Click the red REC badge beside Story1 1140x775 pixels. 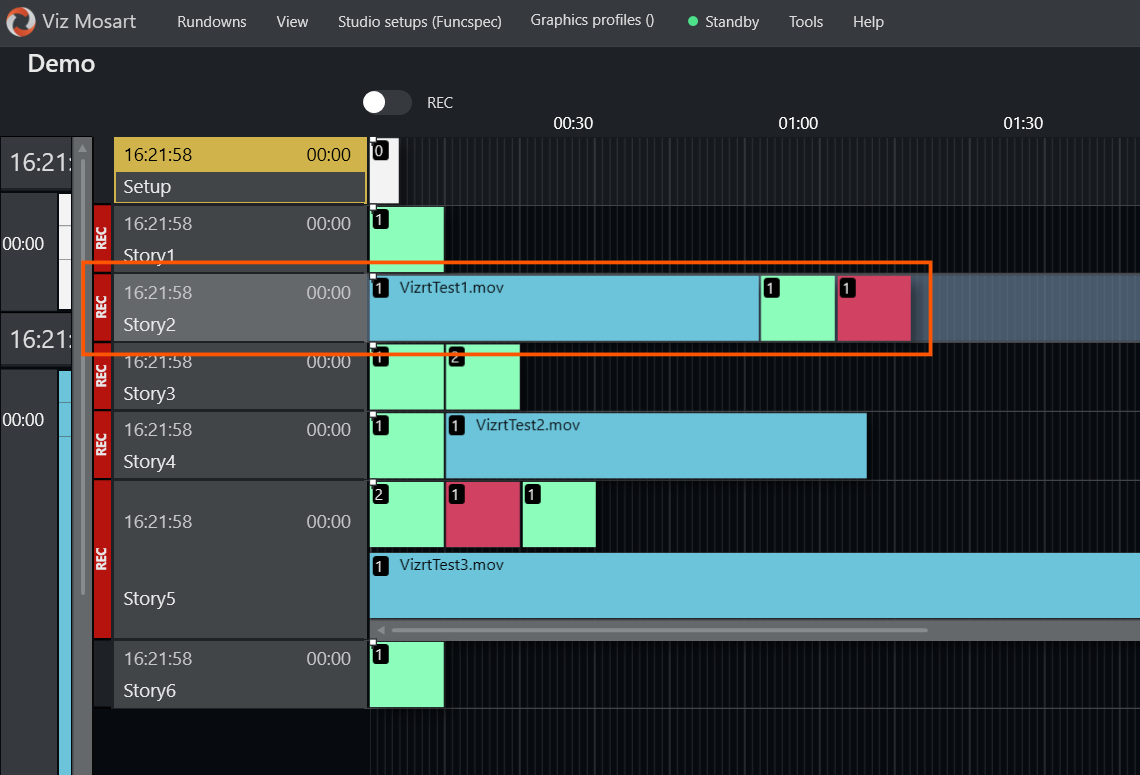[x=101, y=240]
